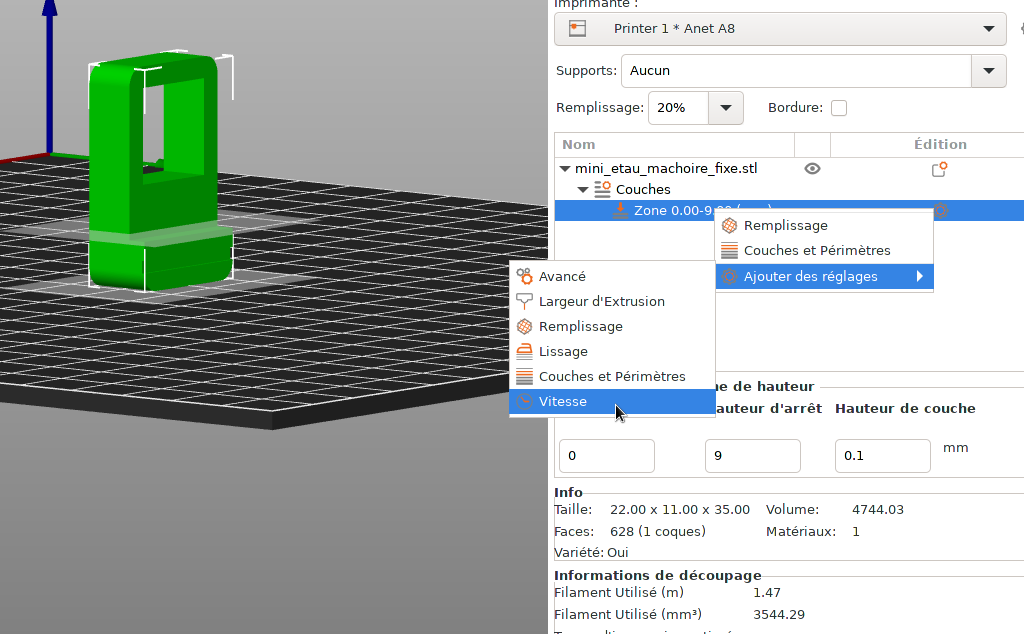
Task: Click the start height field with 0
Action: click(x=607, y=456)
